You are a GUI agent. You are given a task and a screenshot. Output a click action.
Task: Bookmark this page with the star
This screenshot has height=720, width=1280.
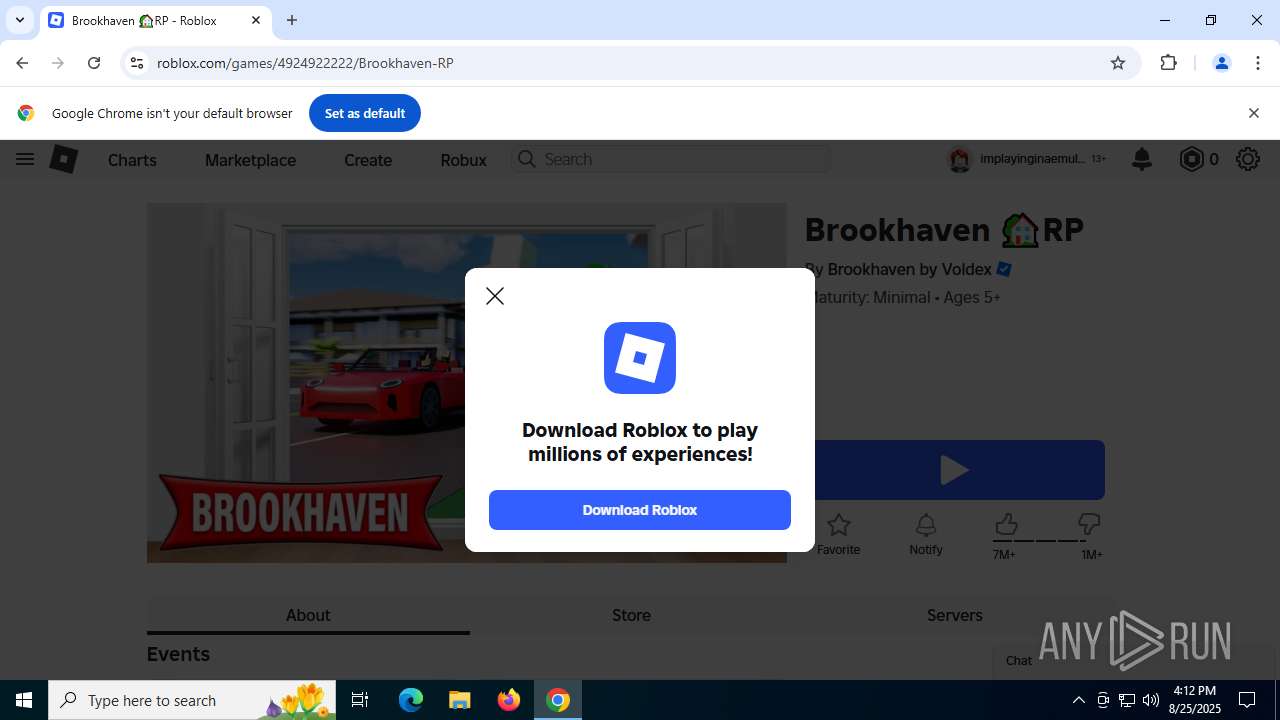click(x=1118, y=63)
